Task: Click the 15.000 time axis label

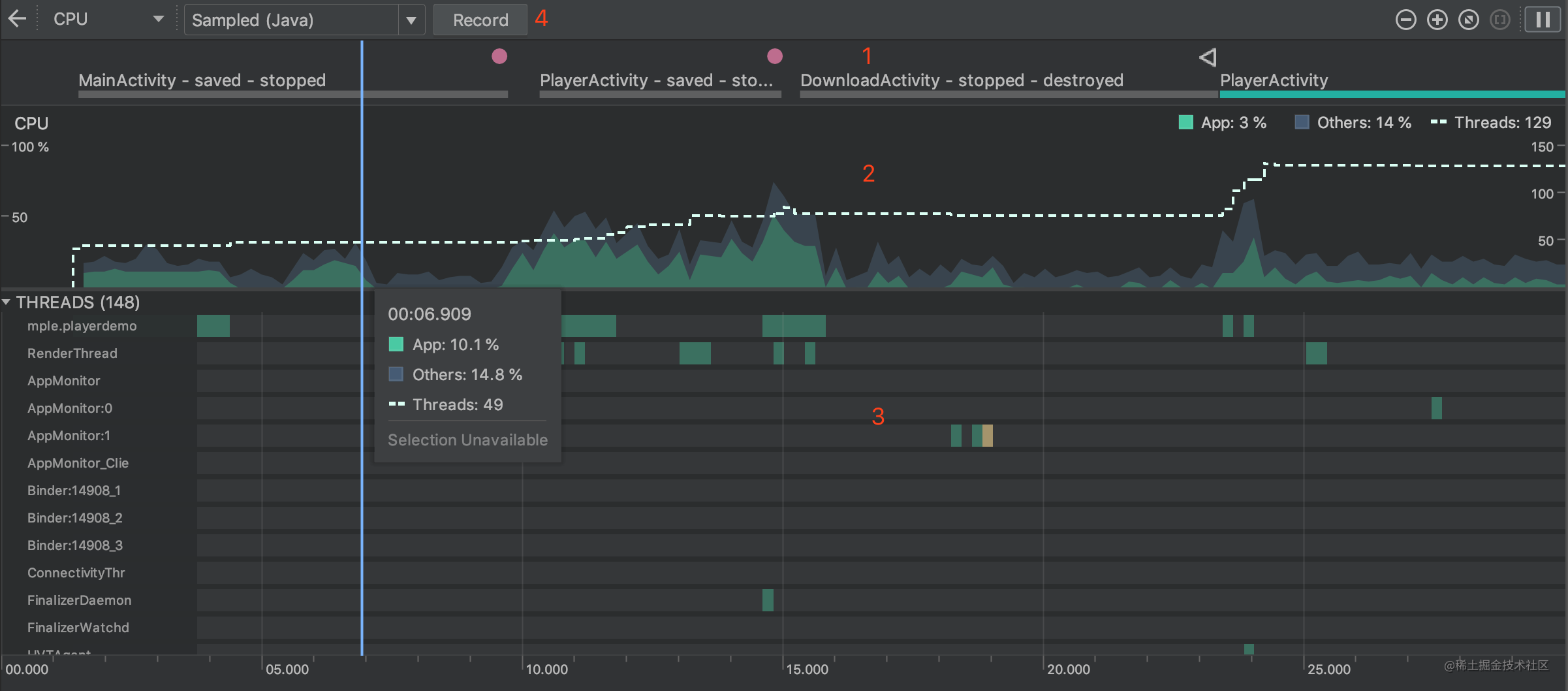Action: pos(807,669)
